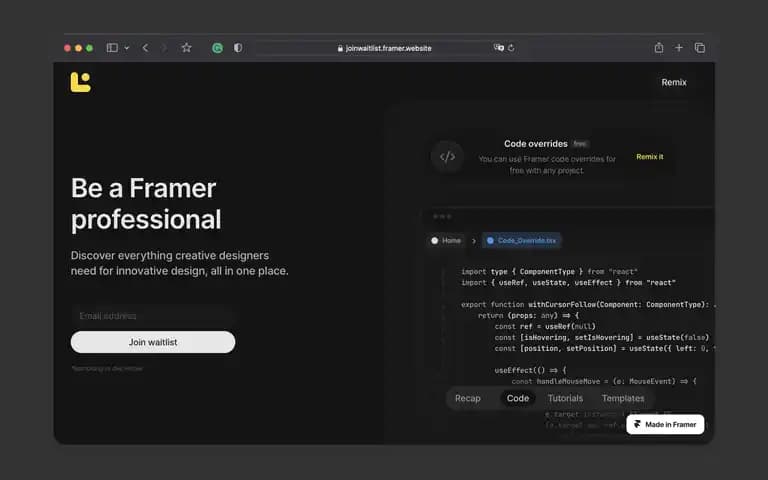Switch to the Code tab
Screen dimensions: 768x480
coord(518,398)
